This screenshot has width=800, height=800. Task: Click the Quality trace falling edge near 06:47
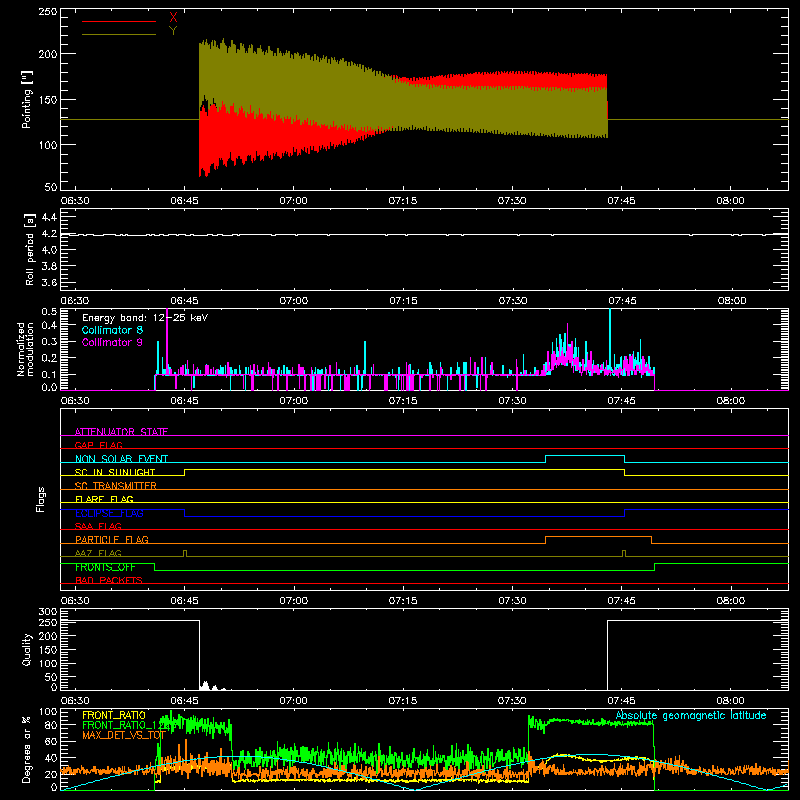[199, 655]
